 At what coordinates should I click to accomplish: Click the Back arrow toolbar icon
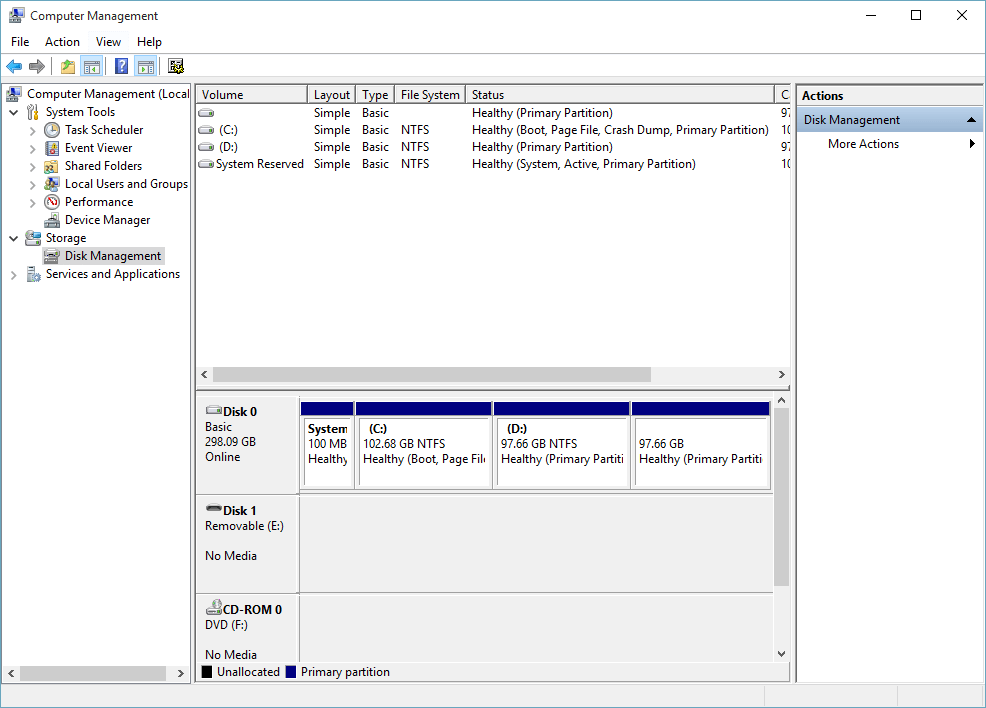14,66
